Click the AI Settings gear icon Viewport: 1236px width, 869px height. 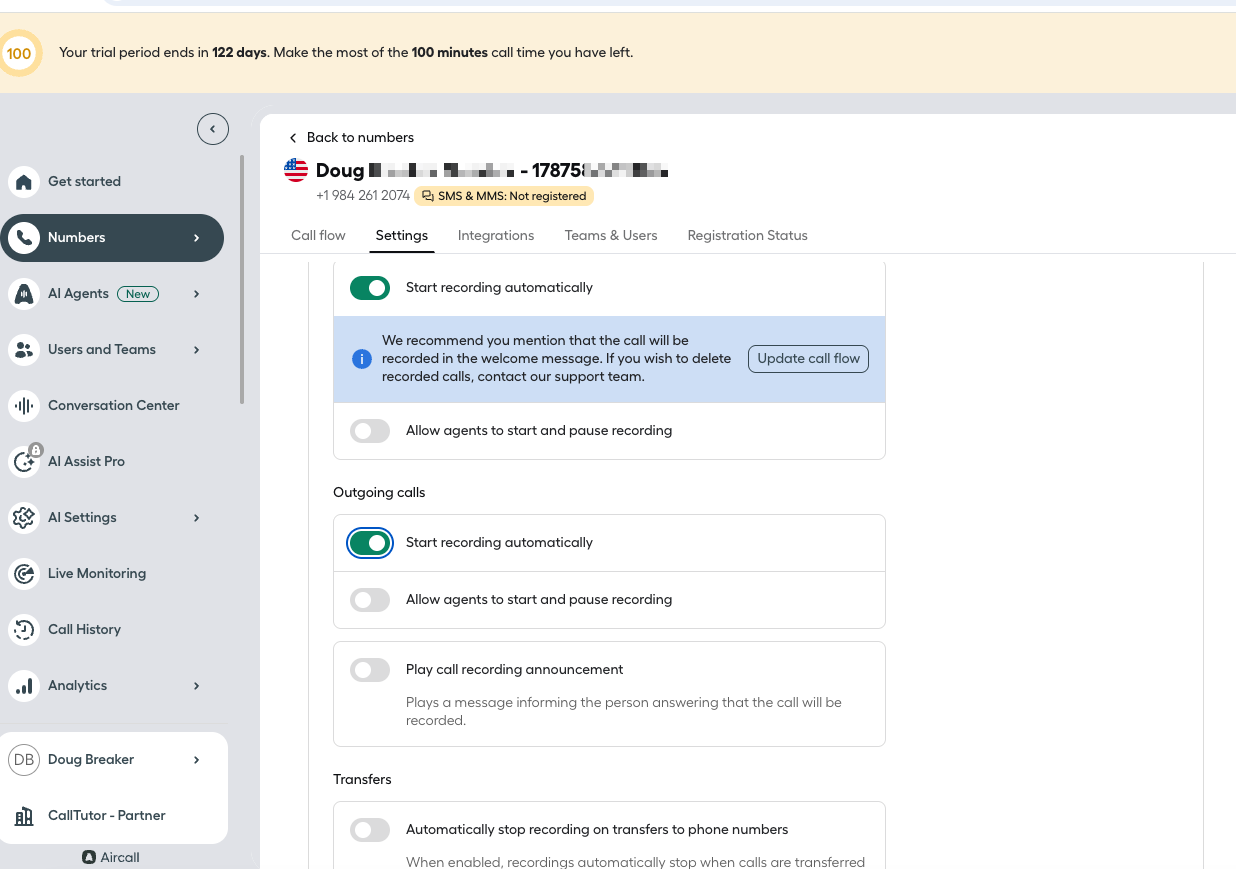click(24, 518)
